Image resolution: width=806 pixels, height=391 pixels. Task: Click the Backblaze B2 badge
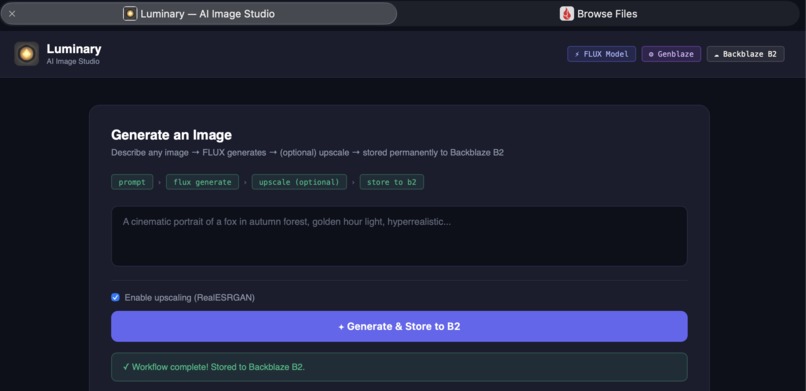[x=745, y=54]
